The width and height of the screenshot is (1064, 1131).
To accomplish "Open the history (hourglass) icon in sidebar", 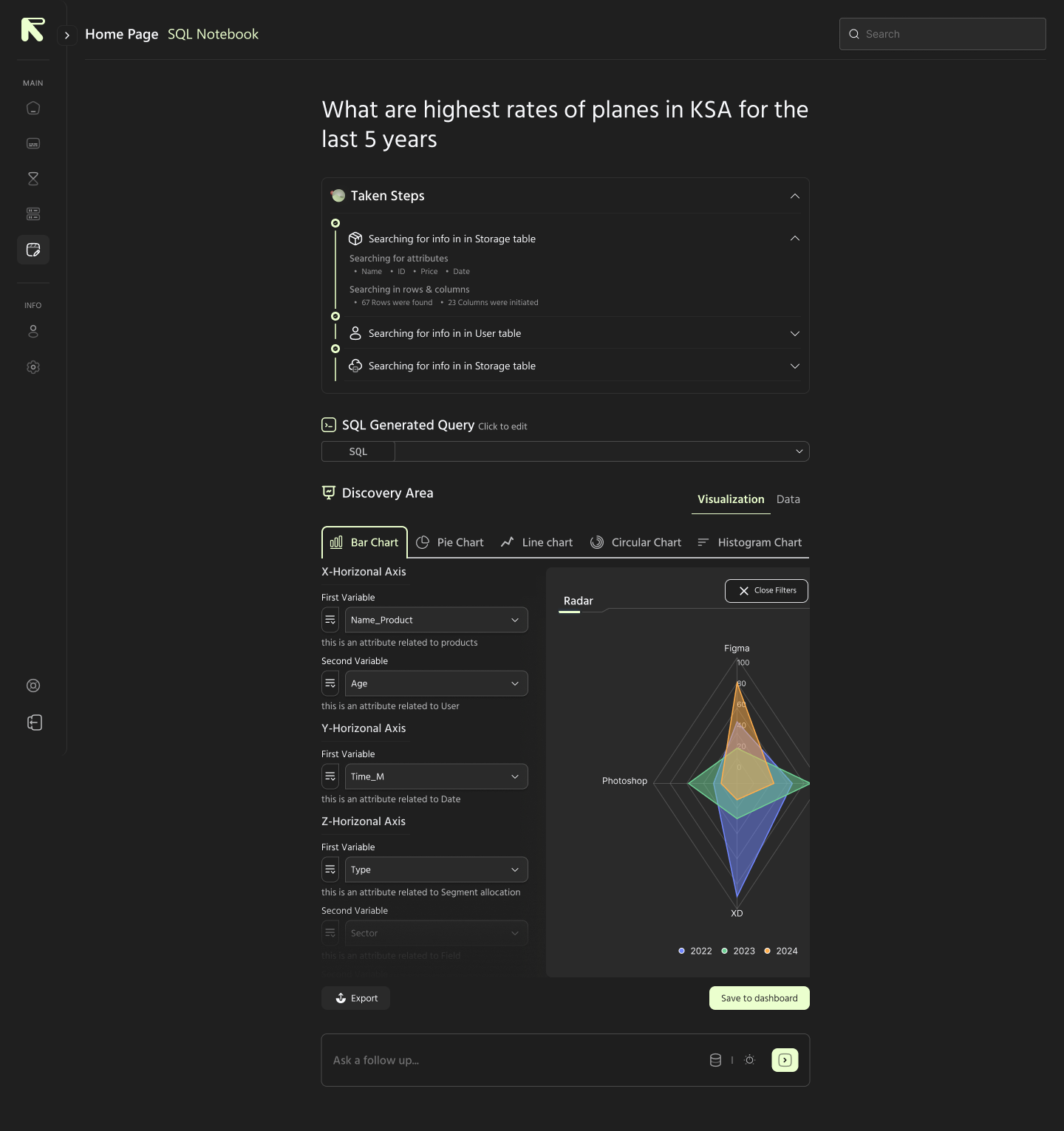I will point(33,178).
